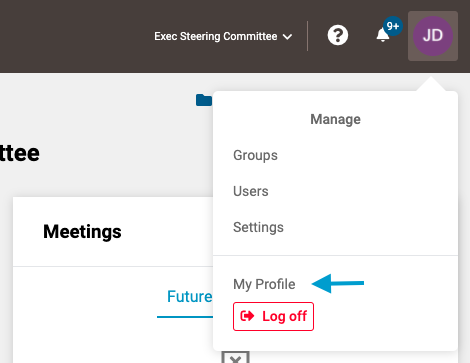
Task: Click the Manage menu heading
Action: click(x=335, y=119)
